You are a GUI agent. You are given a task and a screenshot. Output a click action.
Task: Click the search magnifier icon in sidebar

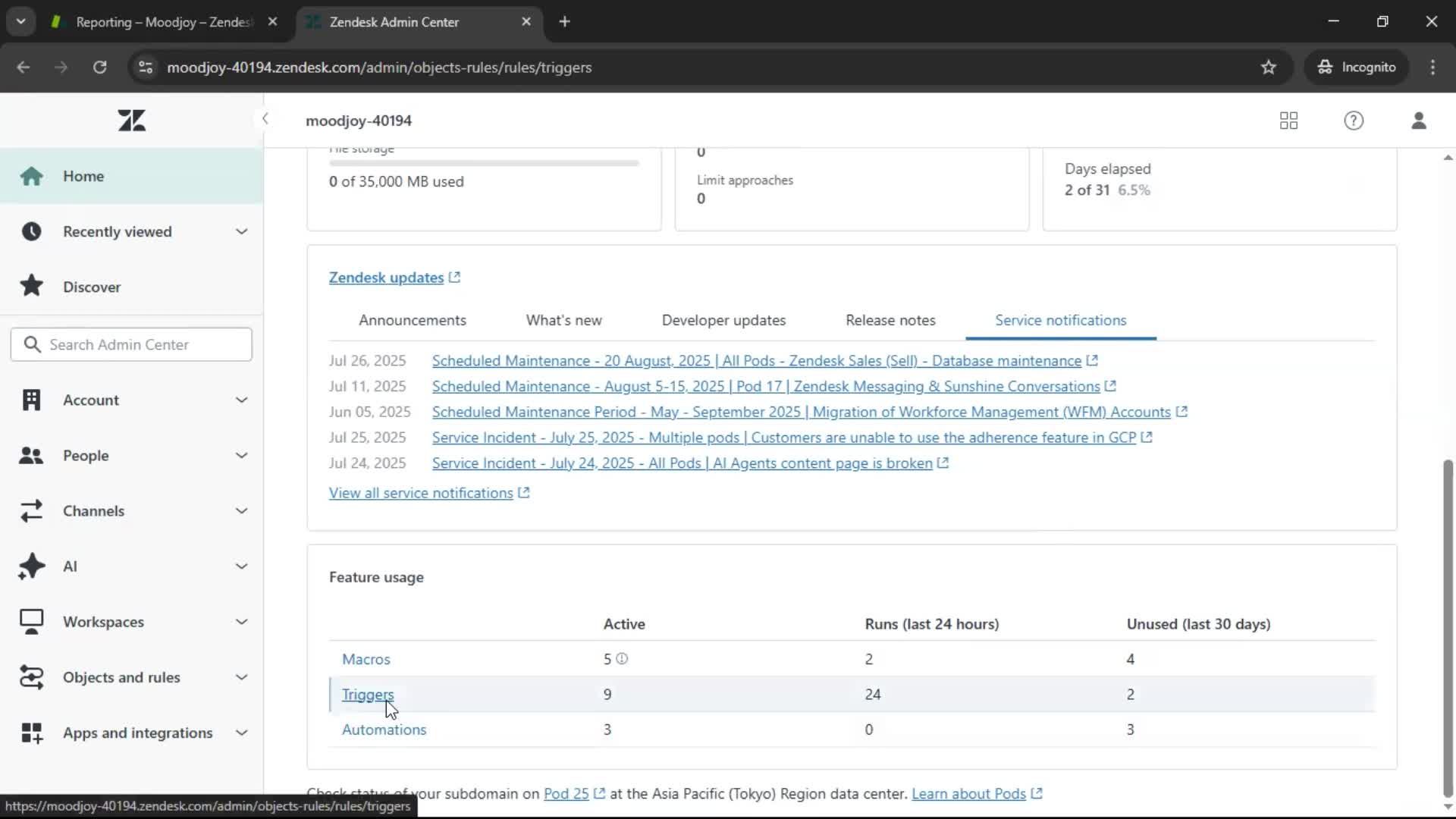pyautogui.click(x=32, y=344)
